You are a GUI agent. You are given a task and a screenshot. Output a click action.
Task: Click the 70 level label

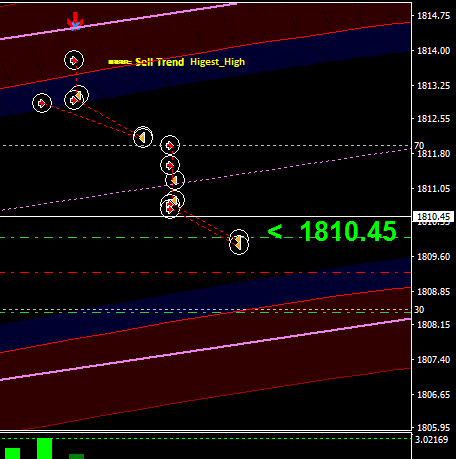point(419,146)
